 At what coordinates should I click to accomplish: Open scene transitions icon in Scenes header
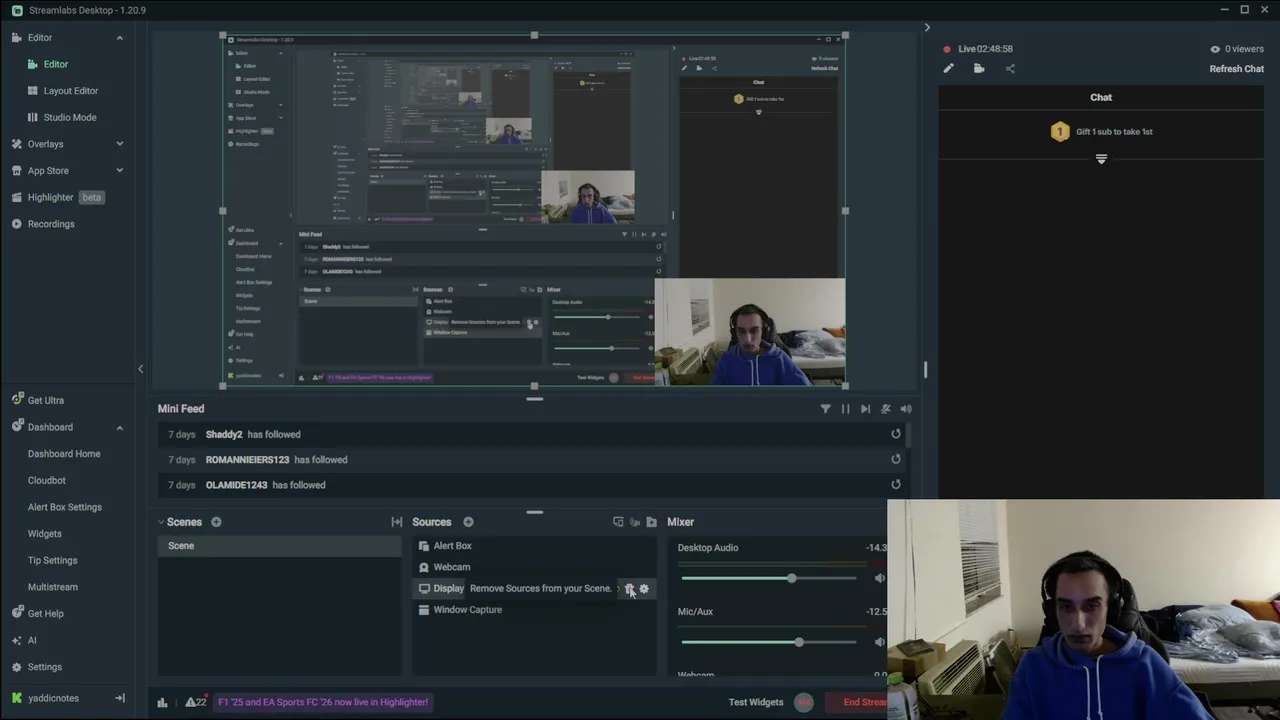coord(397,522)
